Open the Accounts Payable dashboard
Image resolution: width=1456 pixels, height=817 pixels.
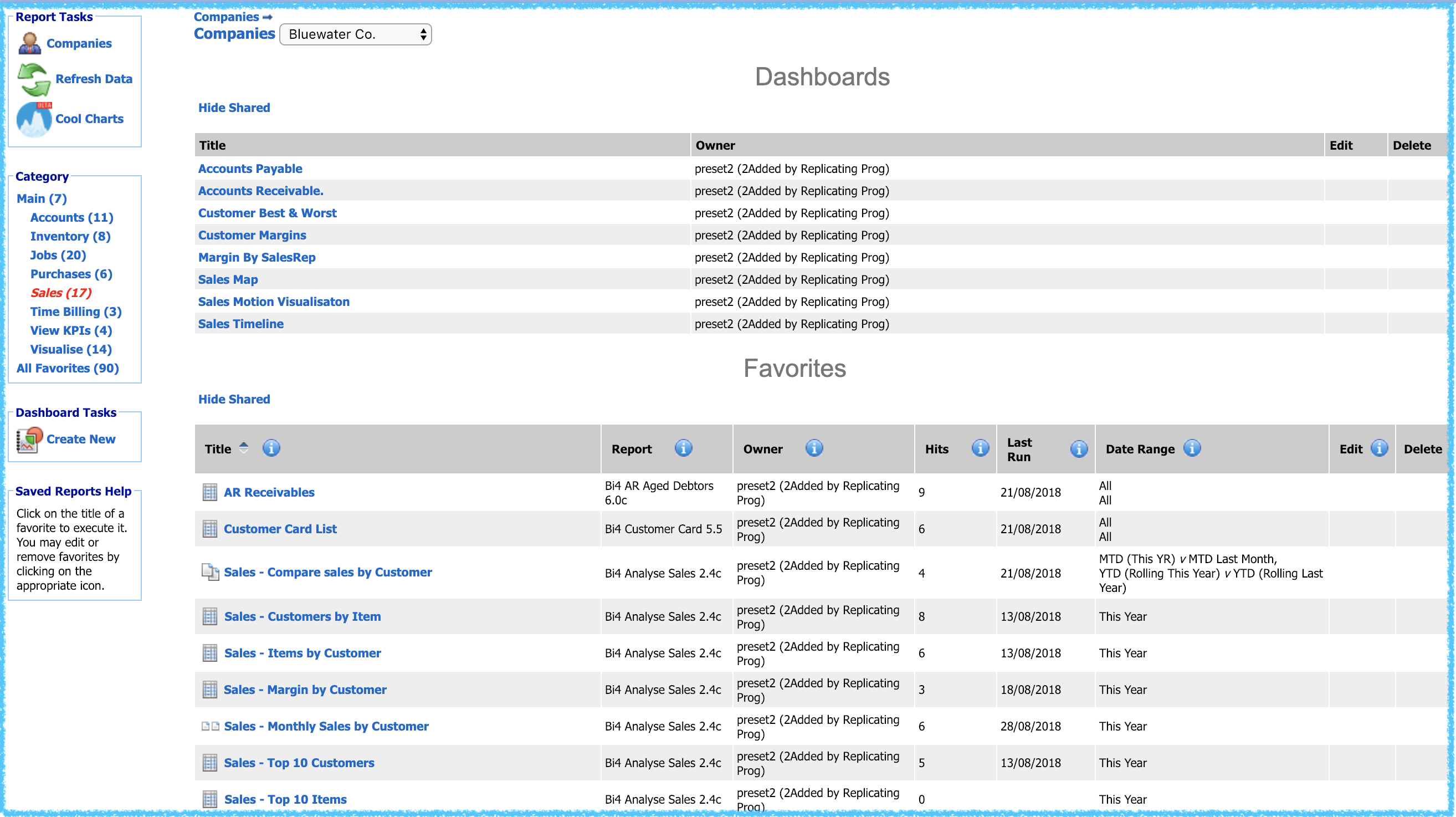coord(250,169)
